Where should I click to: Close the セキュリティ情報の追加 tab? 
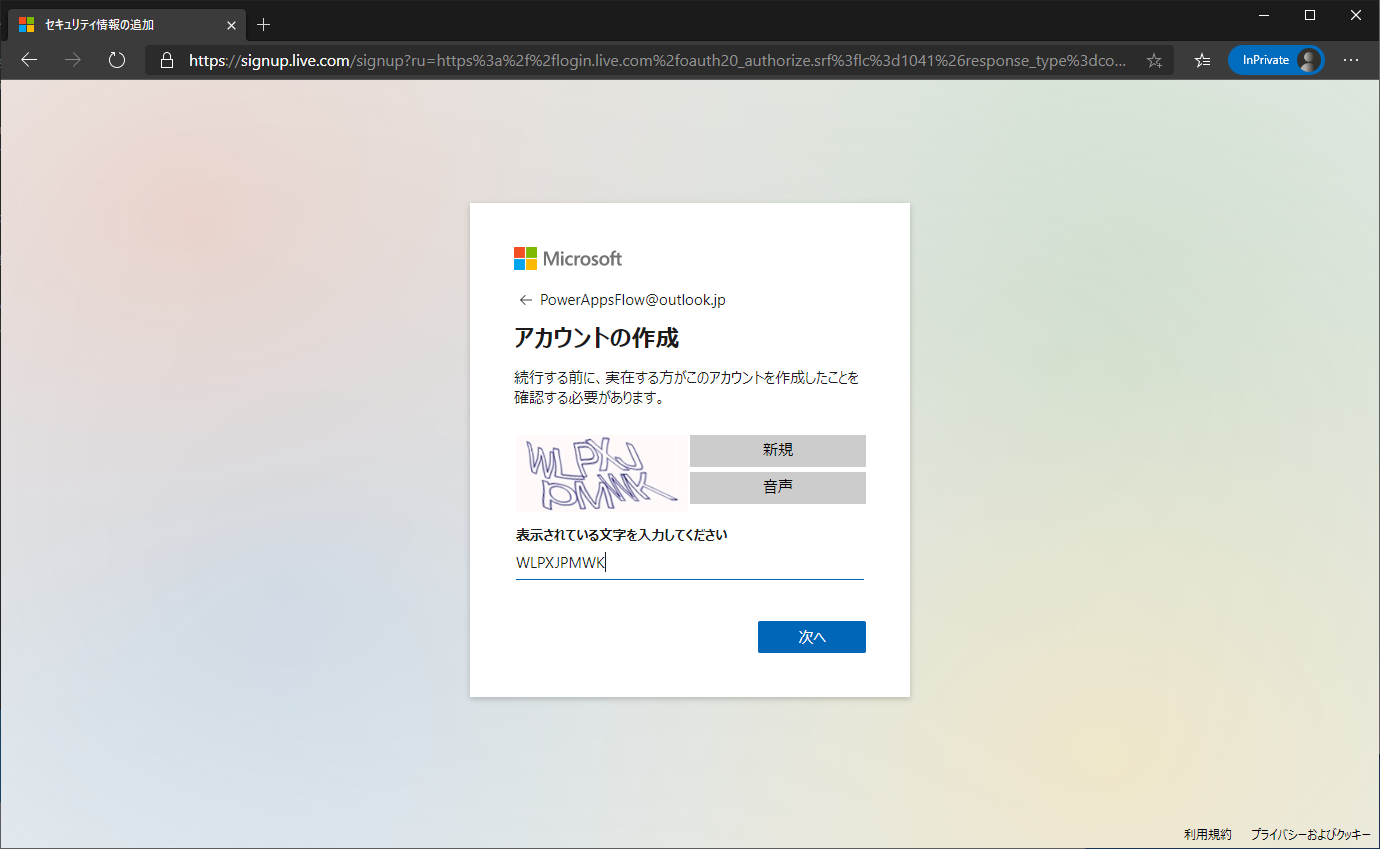pos(231,24)
